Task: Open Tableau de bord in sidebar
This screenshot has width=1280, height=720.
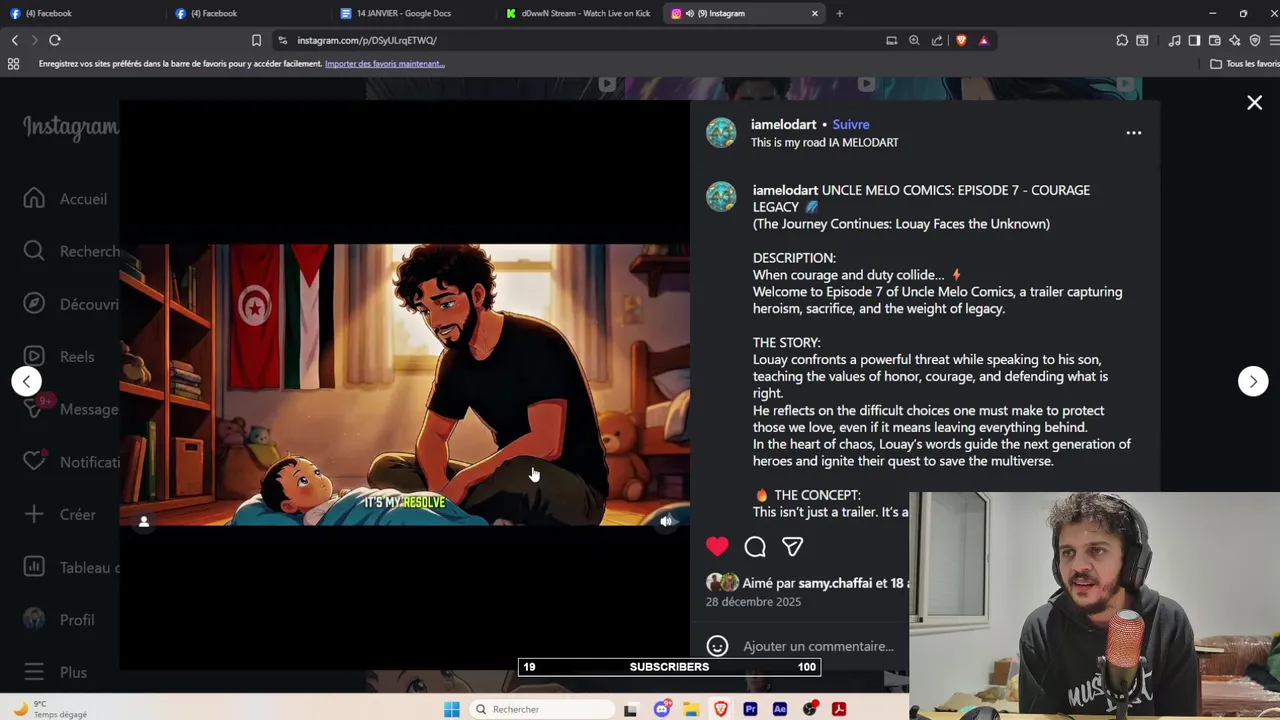Action: 70,567
